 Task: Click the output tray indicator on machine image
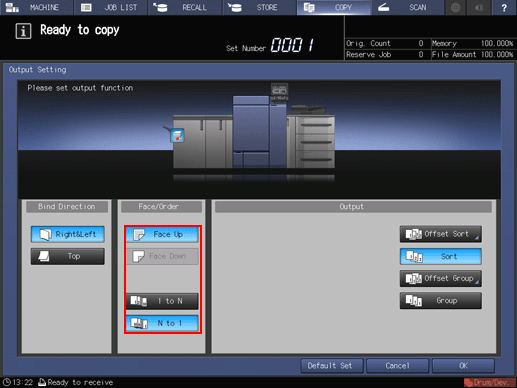[x=178, y=135]
